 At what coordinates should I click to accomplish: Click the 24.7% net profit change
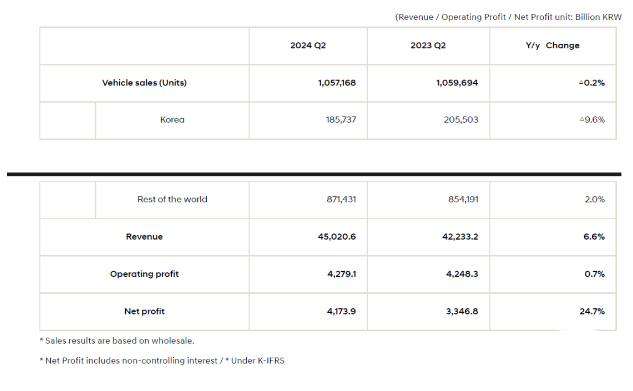coord(592,312)
